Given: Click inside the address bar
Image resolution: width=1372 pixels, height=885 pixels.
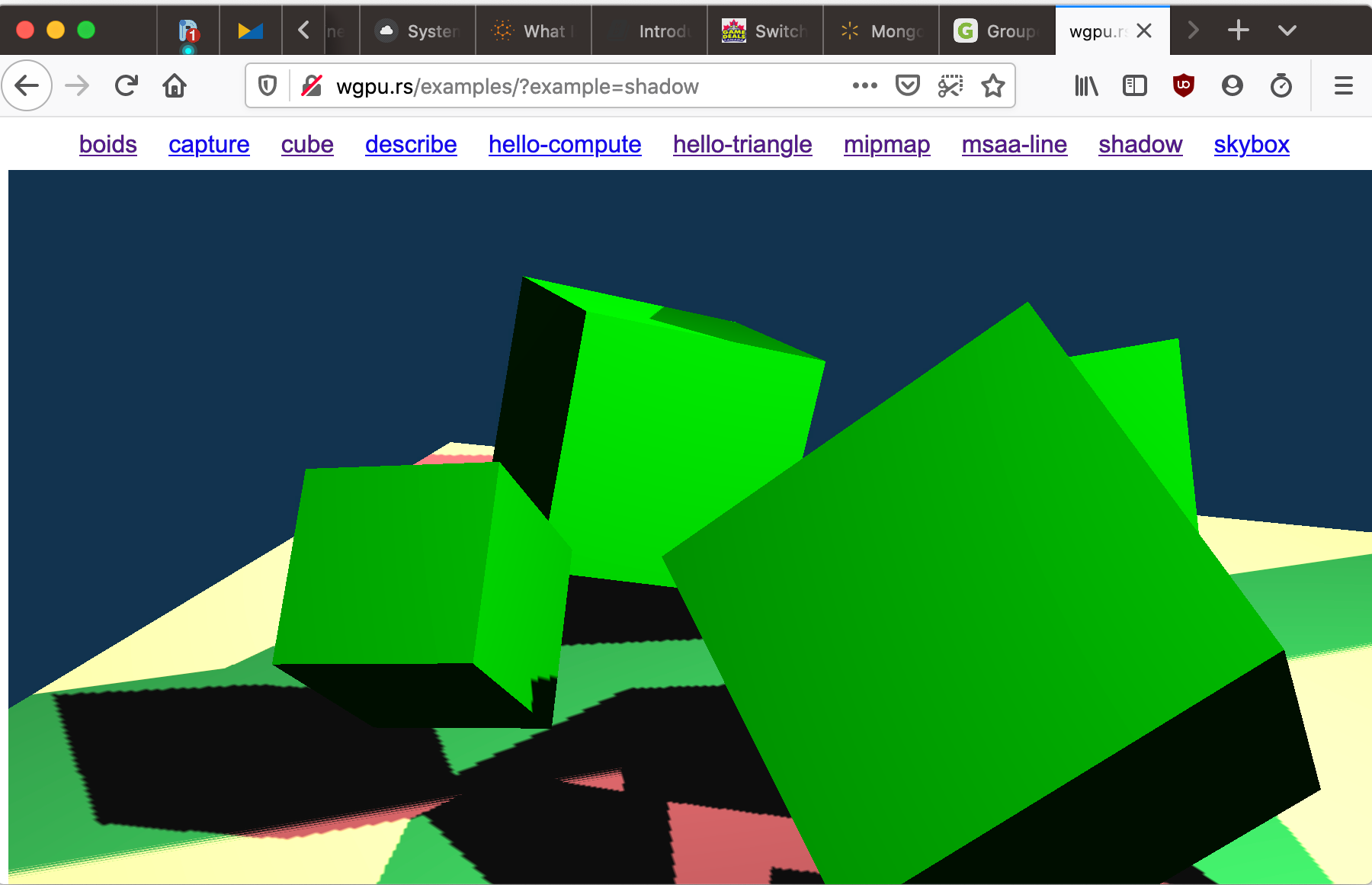Looking at the screenshot, I should pos(534,85).
